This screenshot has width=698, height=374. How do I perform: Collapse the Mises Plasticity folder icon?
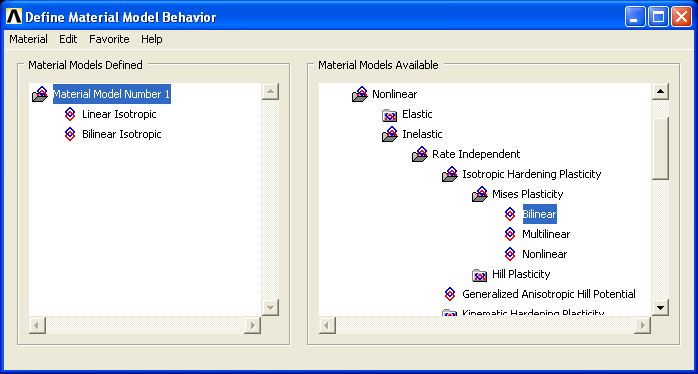(x=480, y=194)
